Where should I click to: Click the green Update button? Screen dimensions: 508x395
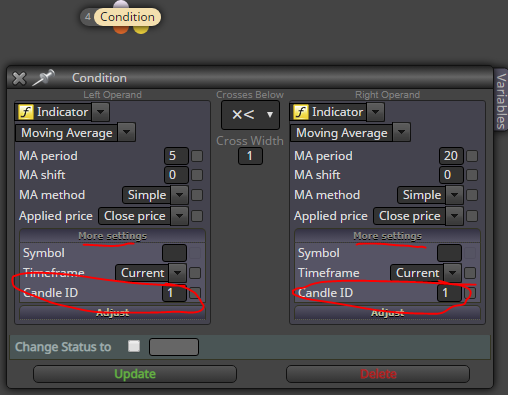coord(135,374)
